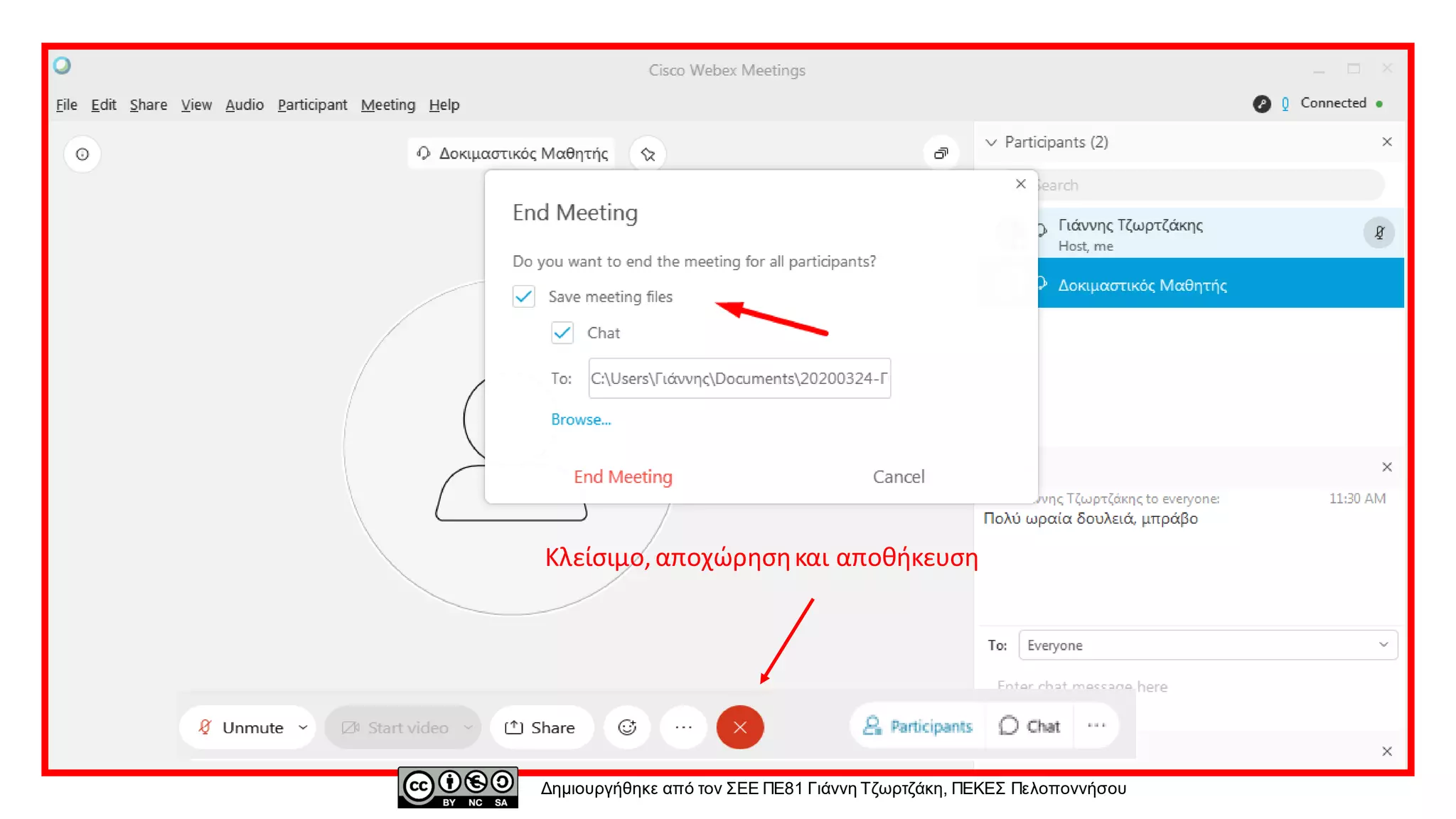Open the reactions smiley icon
This screenshot has width=1456, height=819.
(626, 727)
